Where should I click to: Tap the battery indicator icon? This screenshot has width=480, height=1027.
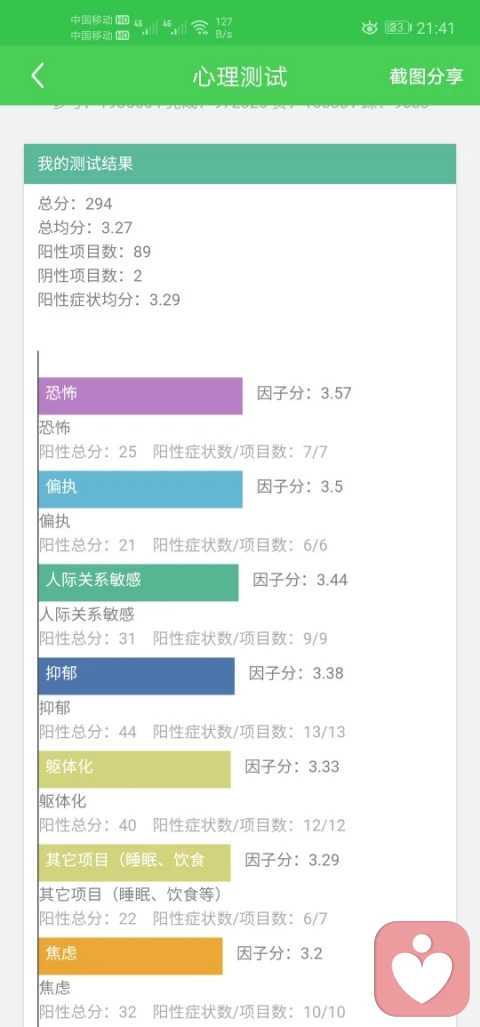click(x=398, y=28)
